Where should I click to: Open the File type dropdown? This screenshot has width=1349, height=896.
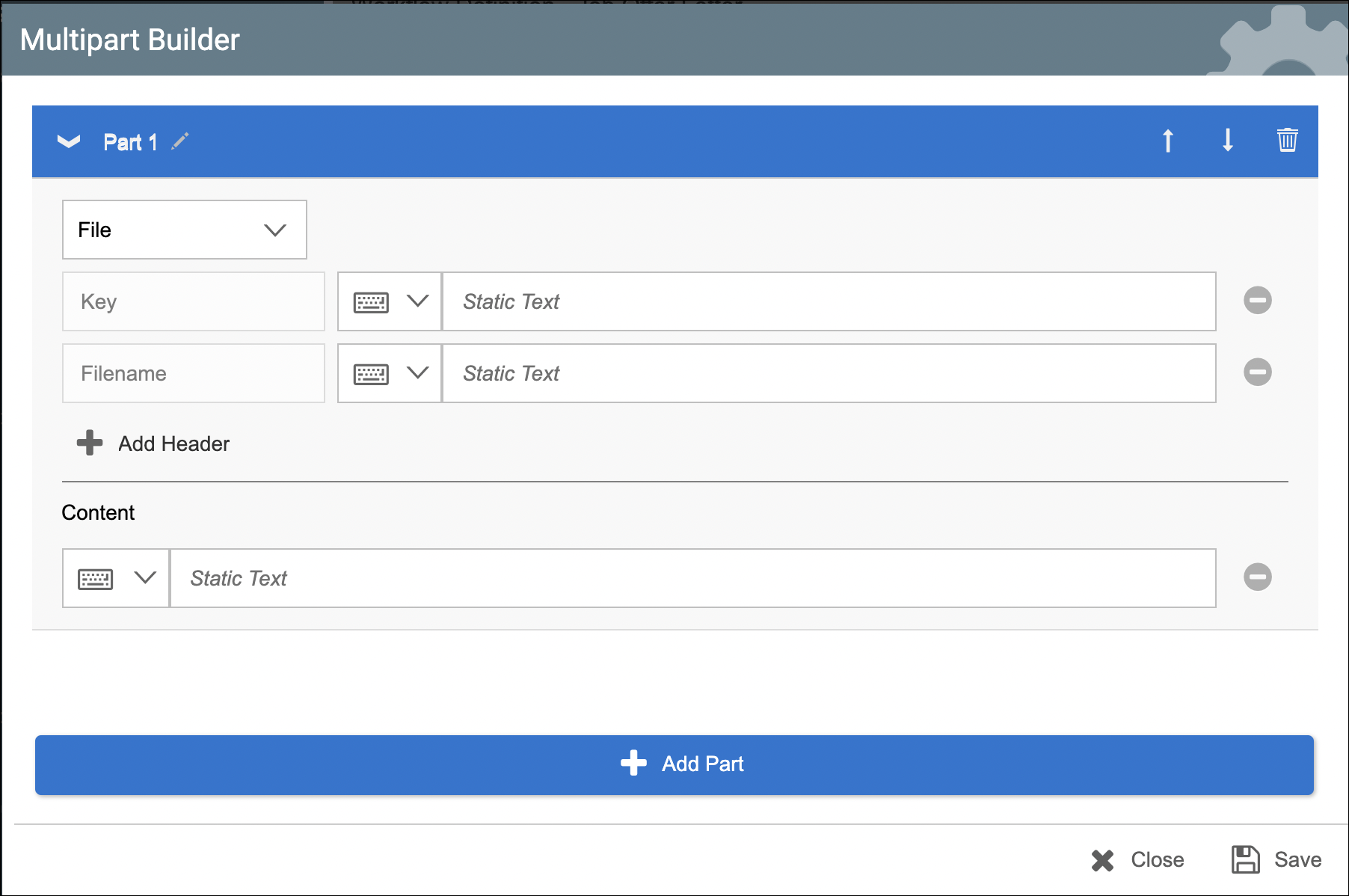pyautogui.click(x=184, y=230)
